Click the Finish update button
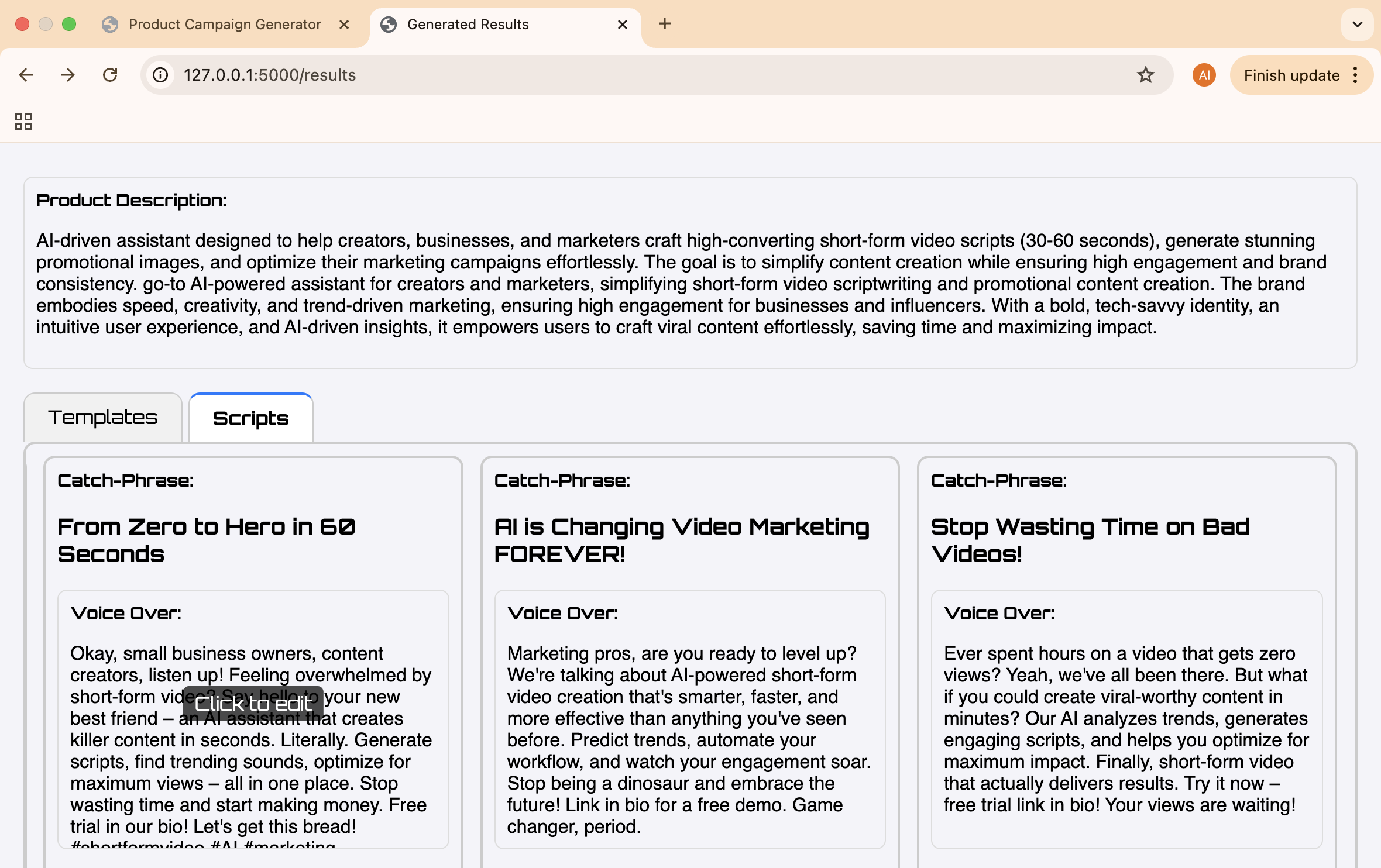The image size is (1381, 868). pos(1291,75)
